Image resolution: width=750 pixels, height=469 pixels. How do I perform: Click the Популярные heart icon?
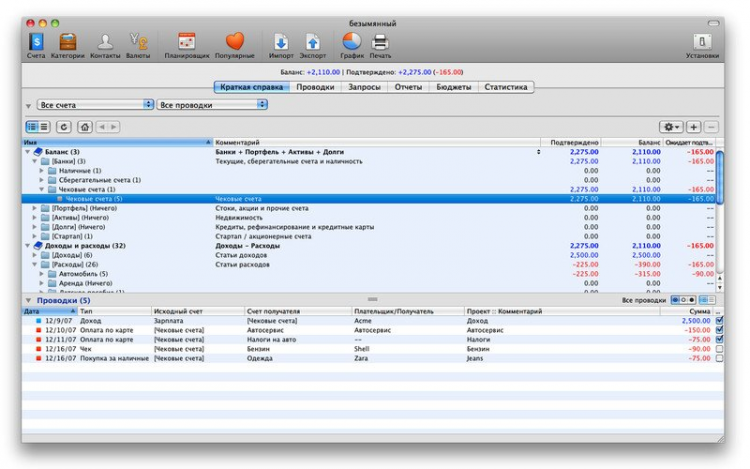(x=234, y=42)
